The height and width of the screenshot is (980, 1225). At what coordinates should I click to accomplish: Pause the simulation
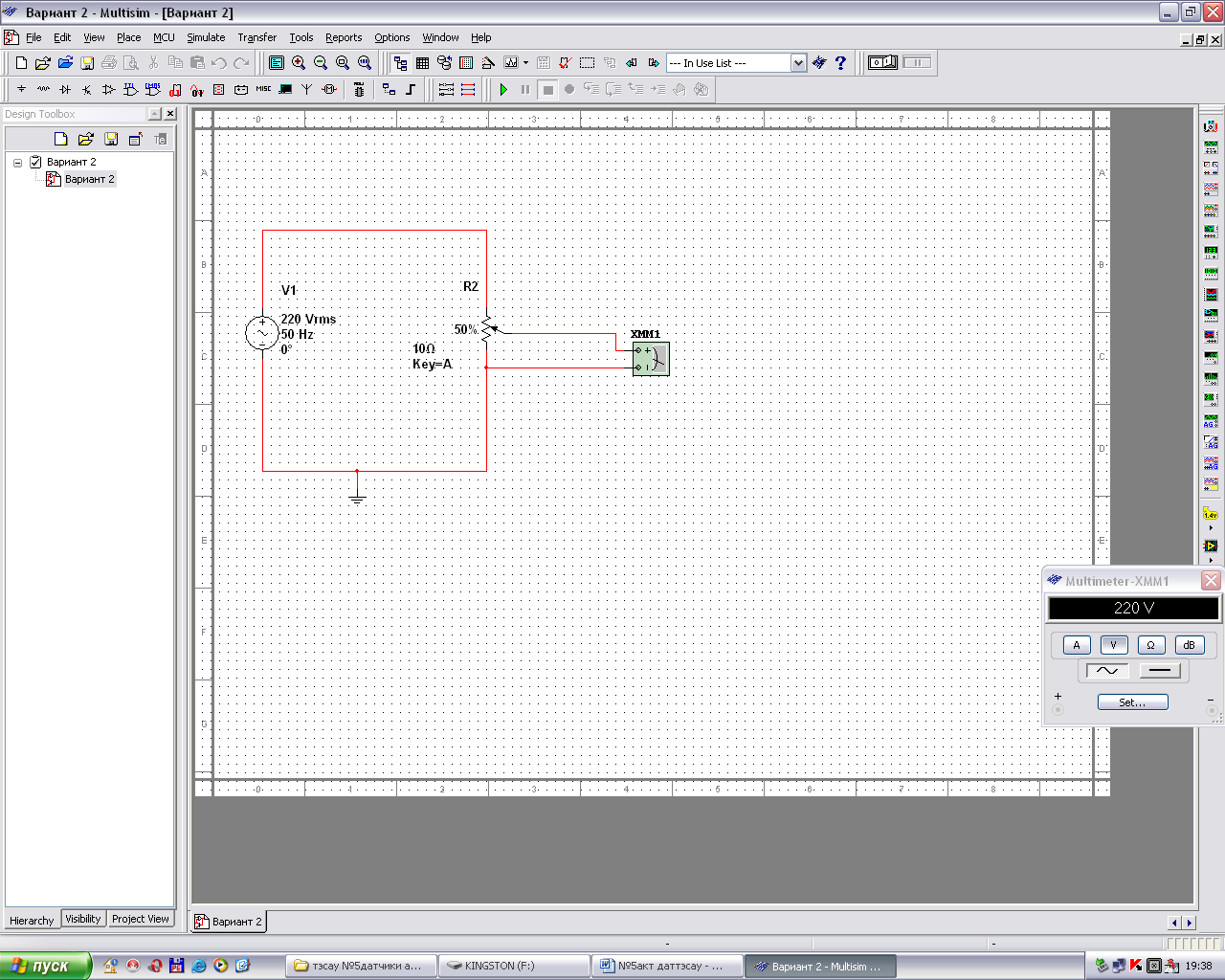525,90
